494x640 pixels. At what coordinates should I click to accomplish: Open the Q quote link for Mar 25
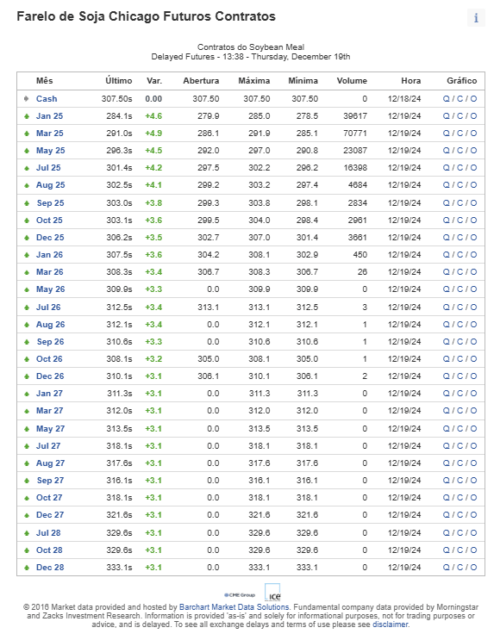(x=446, y=133)
